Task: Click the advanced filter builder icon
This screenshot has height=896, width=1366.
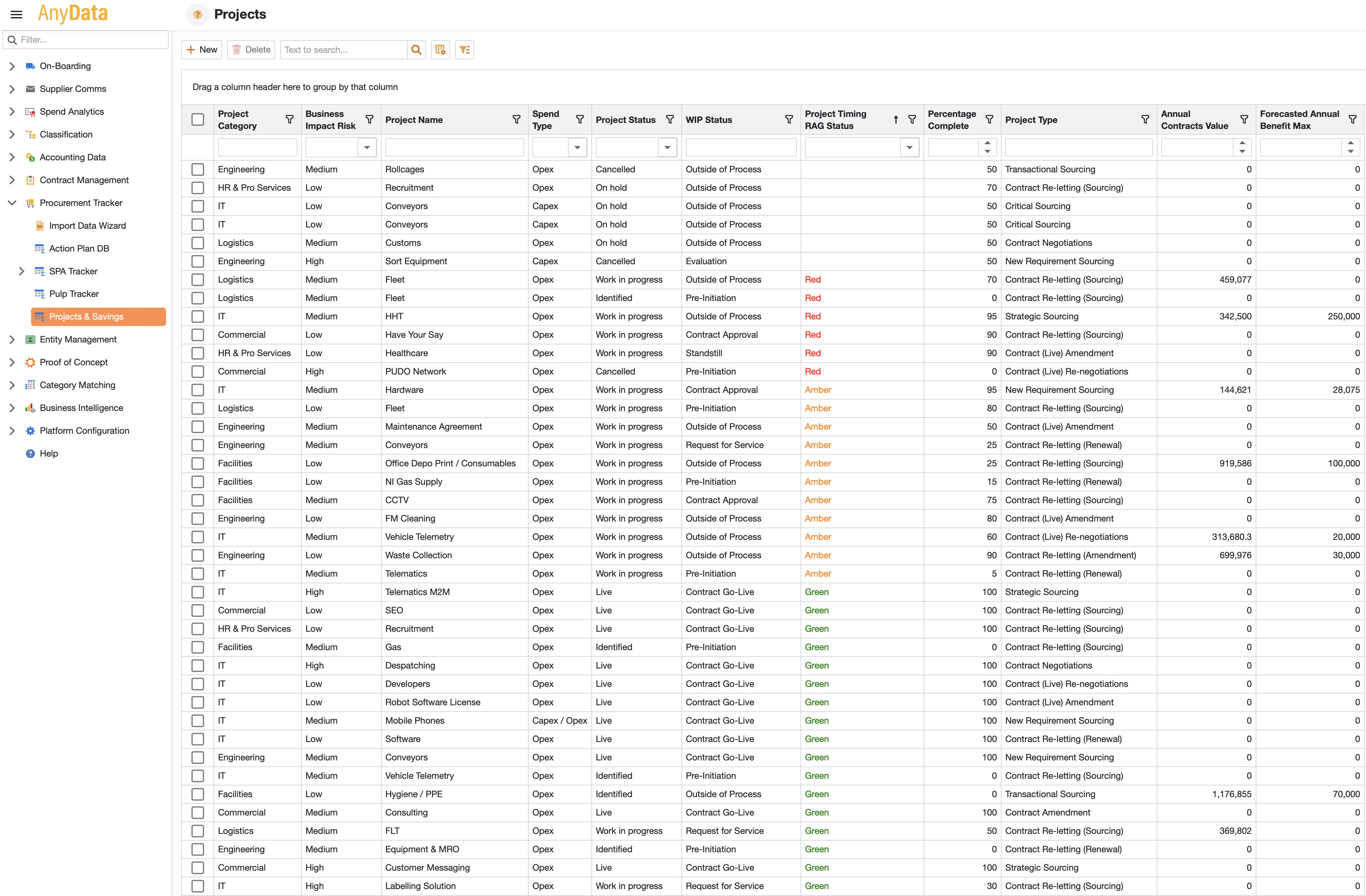Action: [464, 50]
